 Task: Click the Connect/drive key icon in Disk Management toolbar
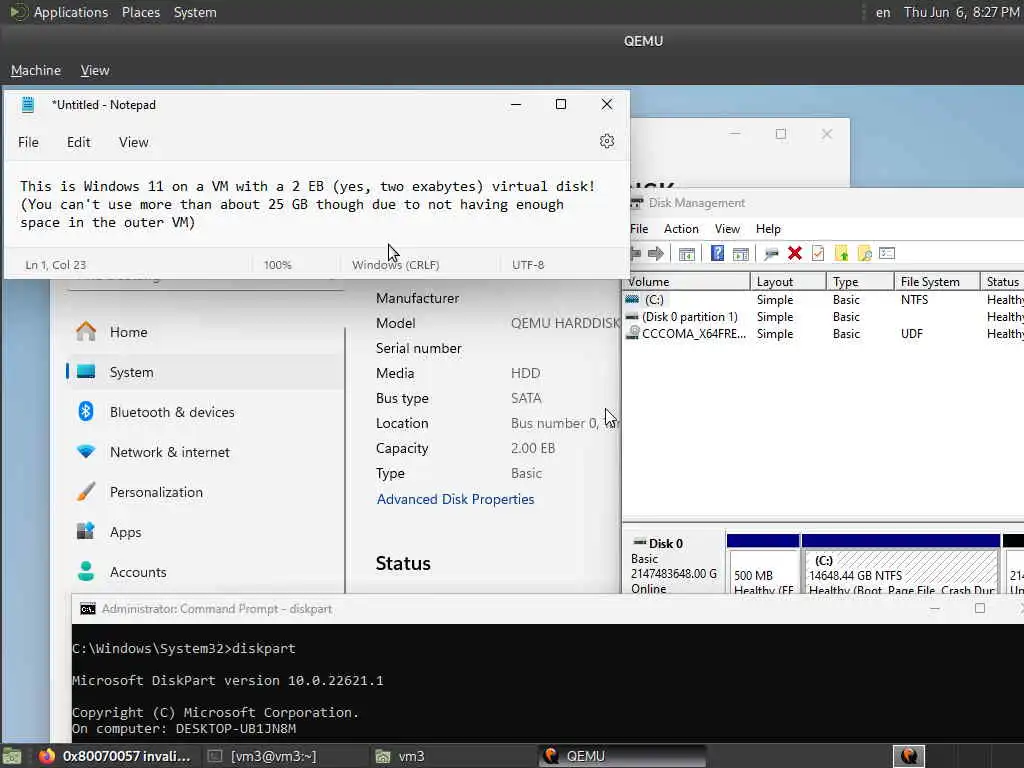[x=771, y=254]
